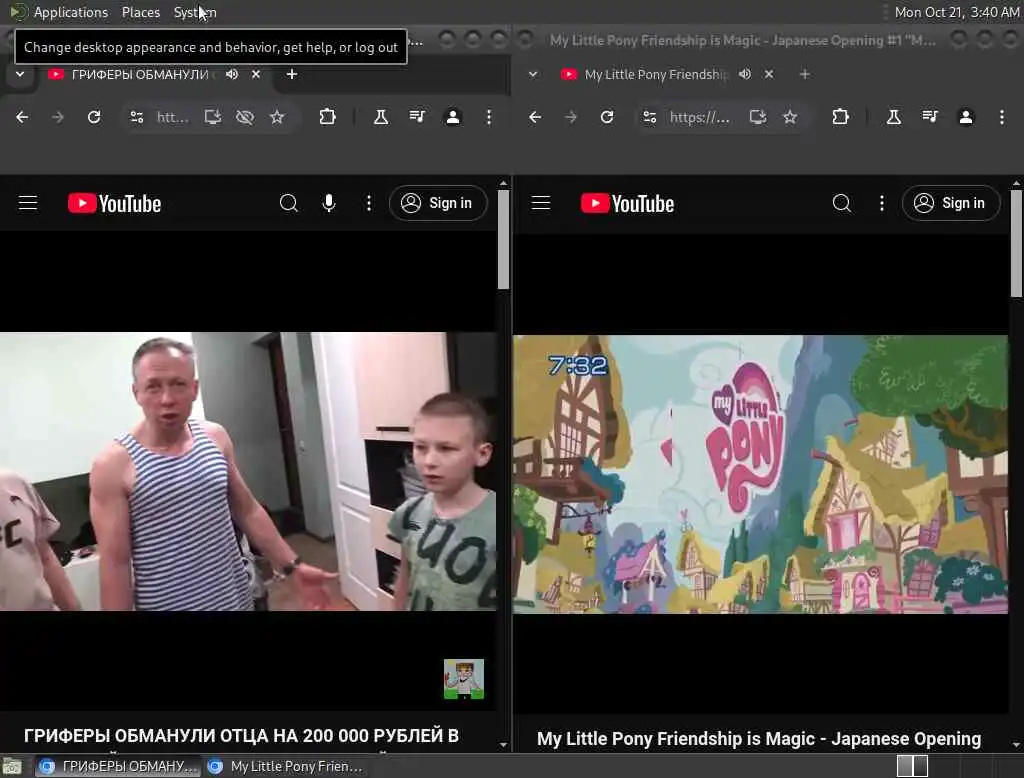Click channel watermark thumbnail on left video
Screen dimensions: 1024x778
click(464, 679)
